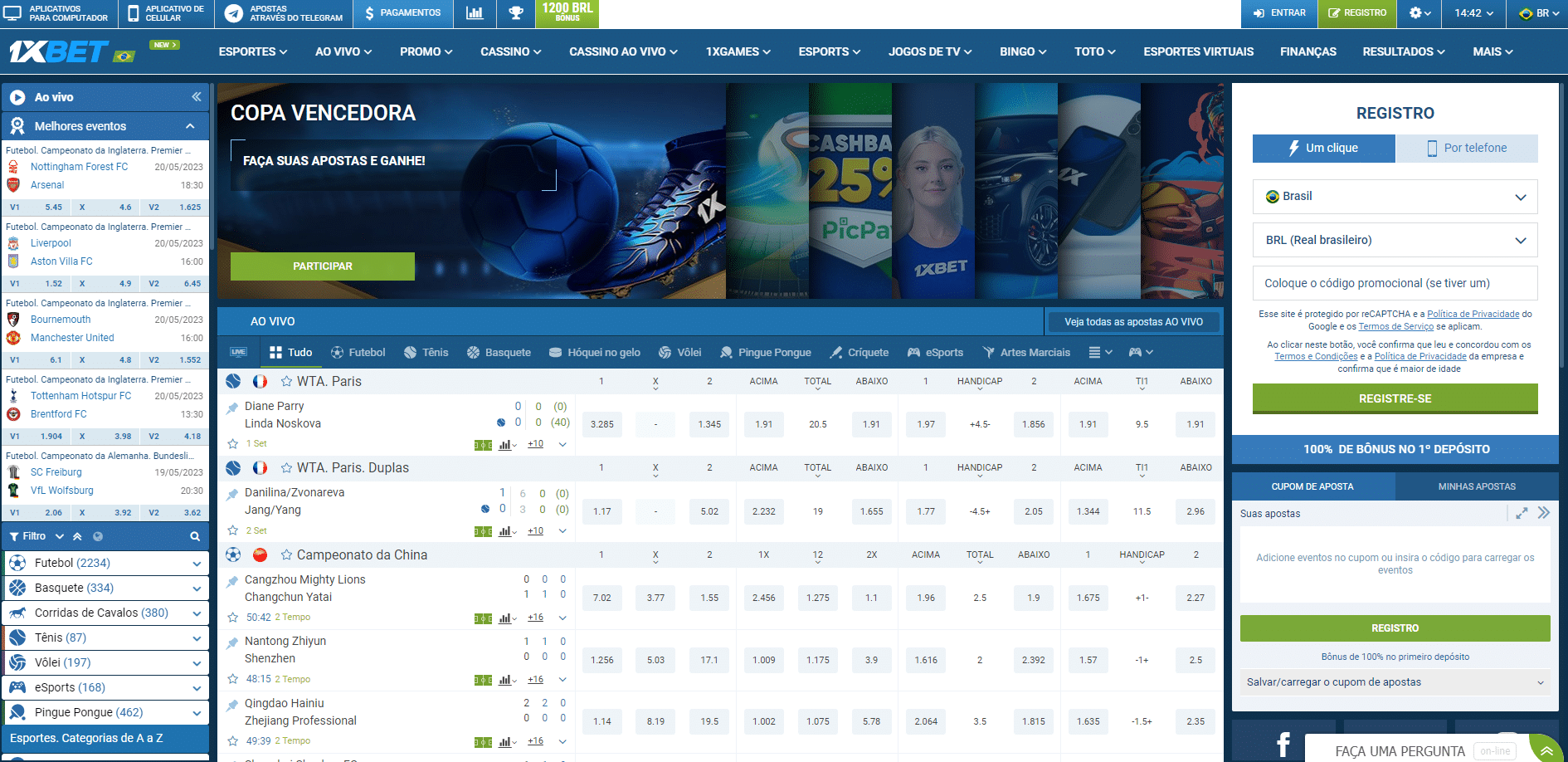Pin the Nantong Zhiyun match
Image resolution: width=1568 pixels, height=762 pixels.
click(232, 642)
